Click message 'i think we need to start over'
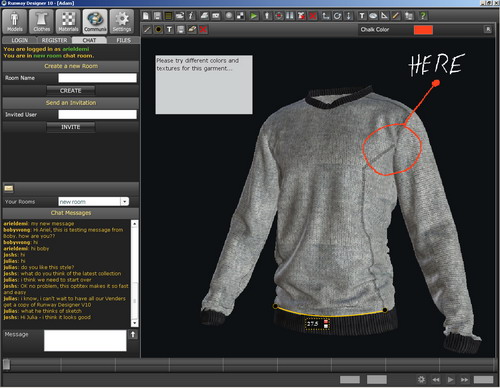 57,280
